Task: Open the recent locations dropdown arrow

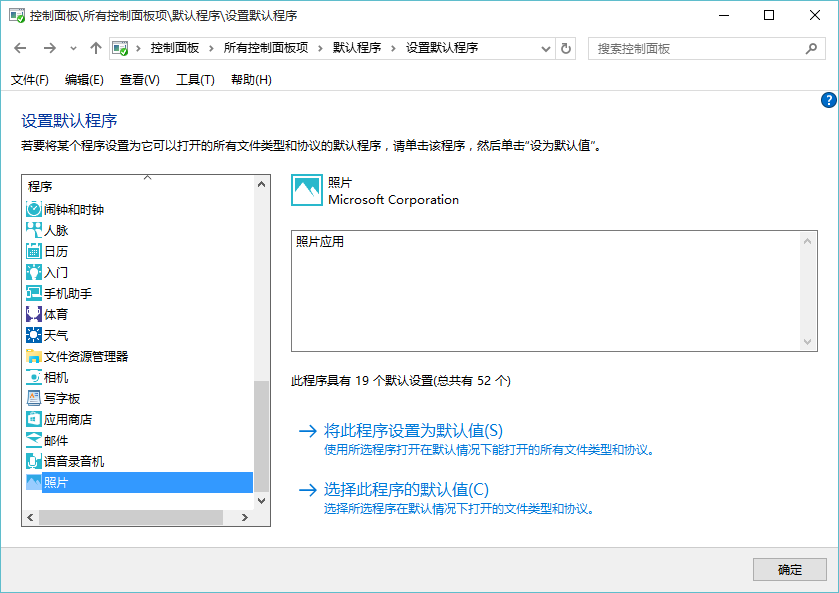Action: click(x=74, y=48)
